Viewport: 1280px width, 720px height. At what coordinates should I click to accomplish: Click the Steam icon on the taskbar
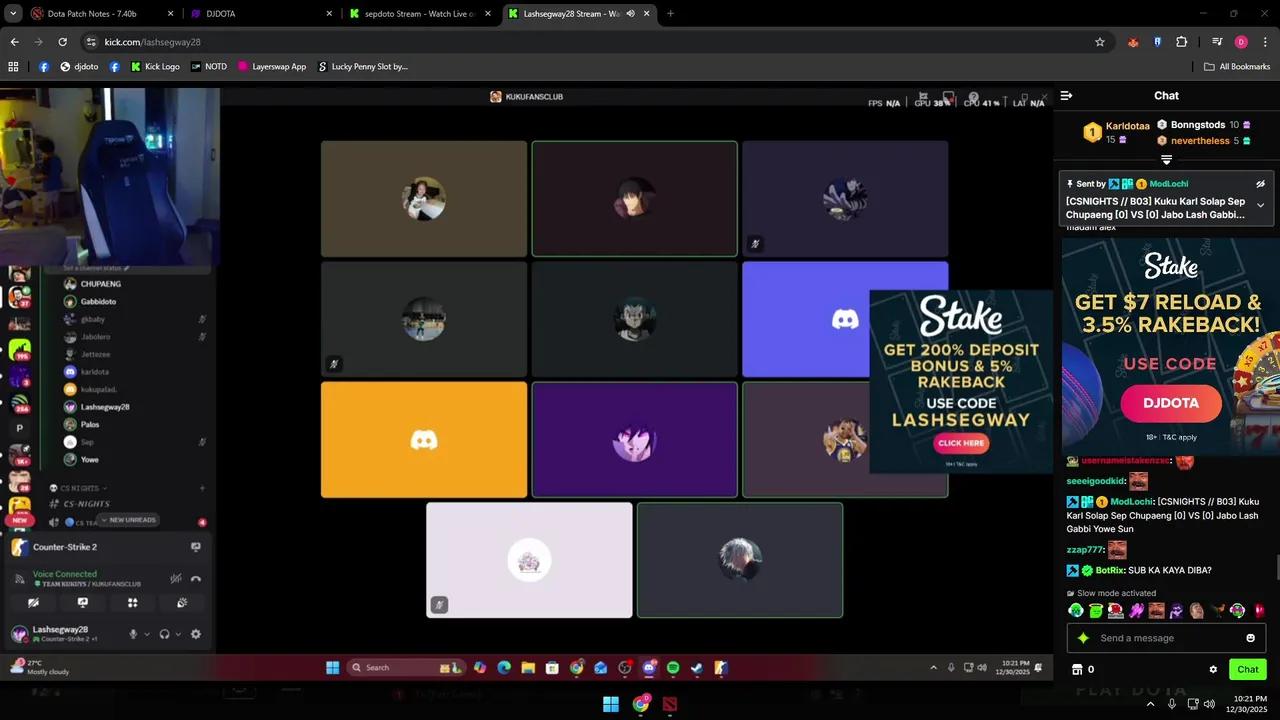tap(696, 667)
